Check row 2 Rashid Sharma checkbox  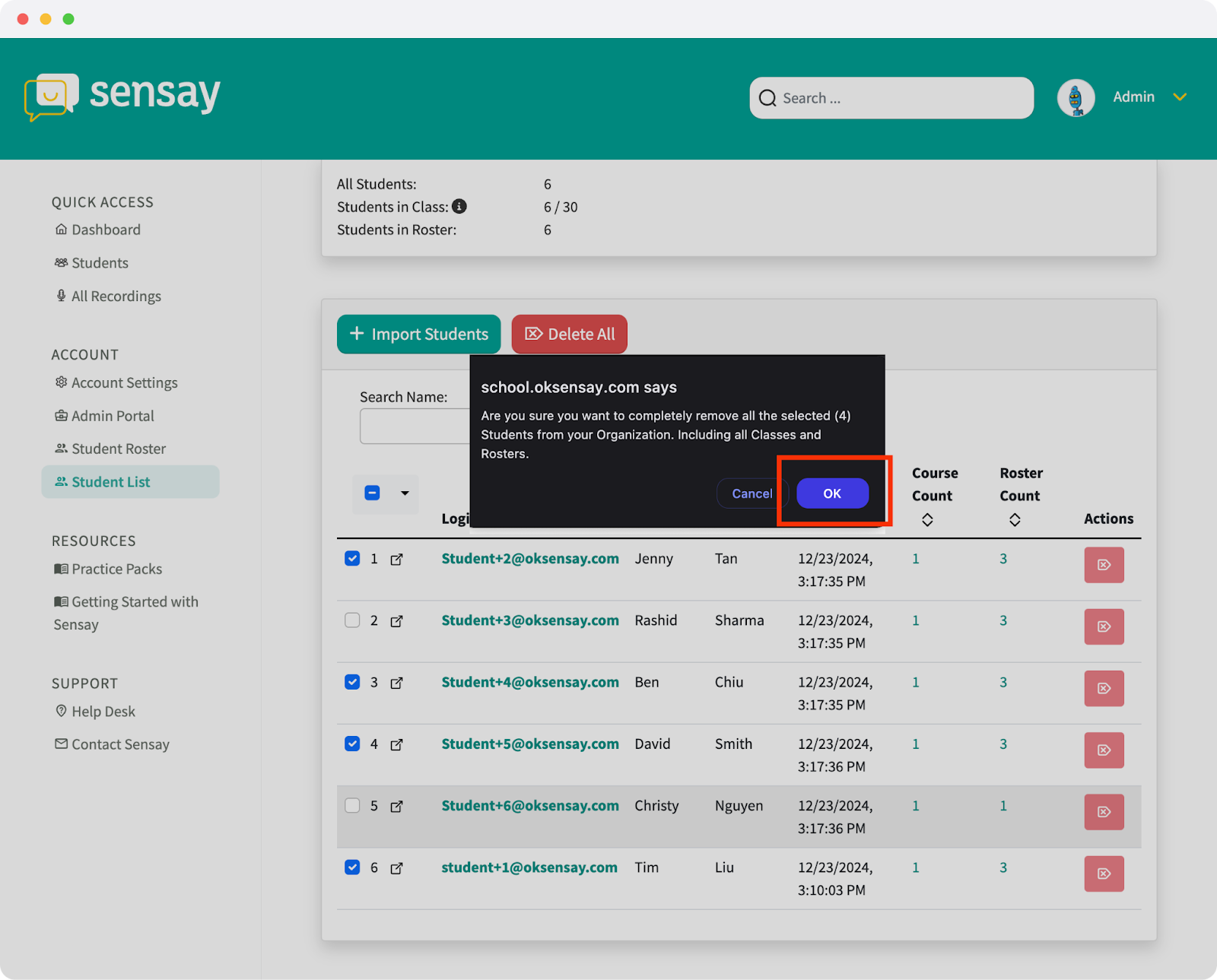coord(352,620)
